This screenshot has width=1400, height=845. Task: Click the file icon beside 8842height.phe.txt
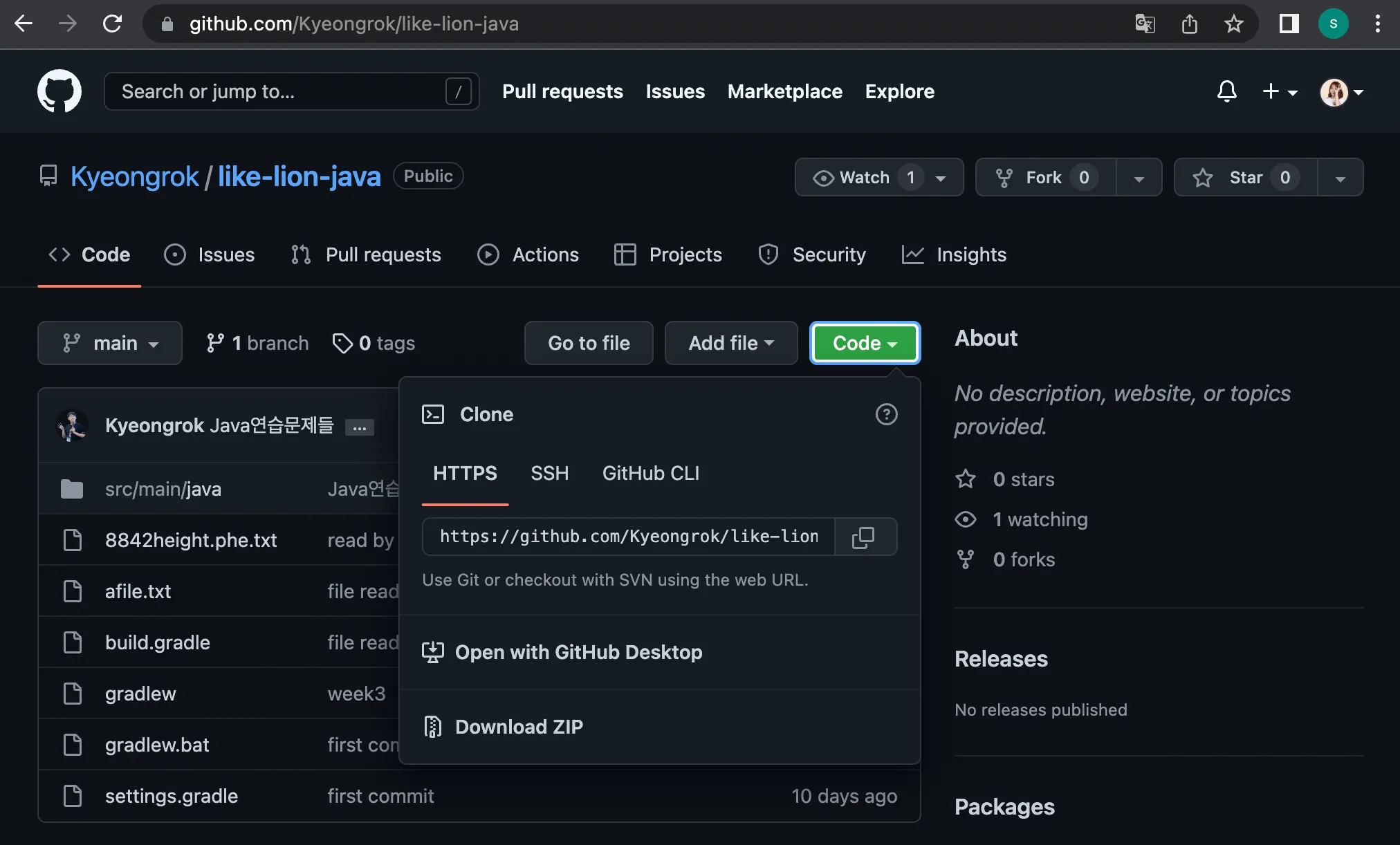coord(72,540)
